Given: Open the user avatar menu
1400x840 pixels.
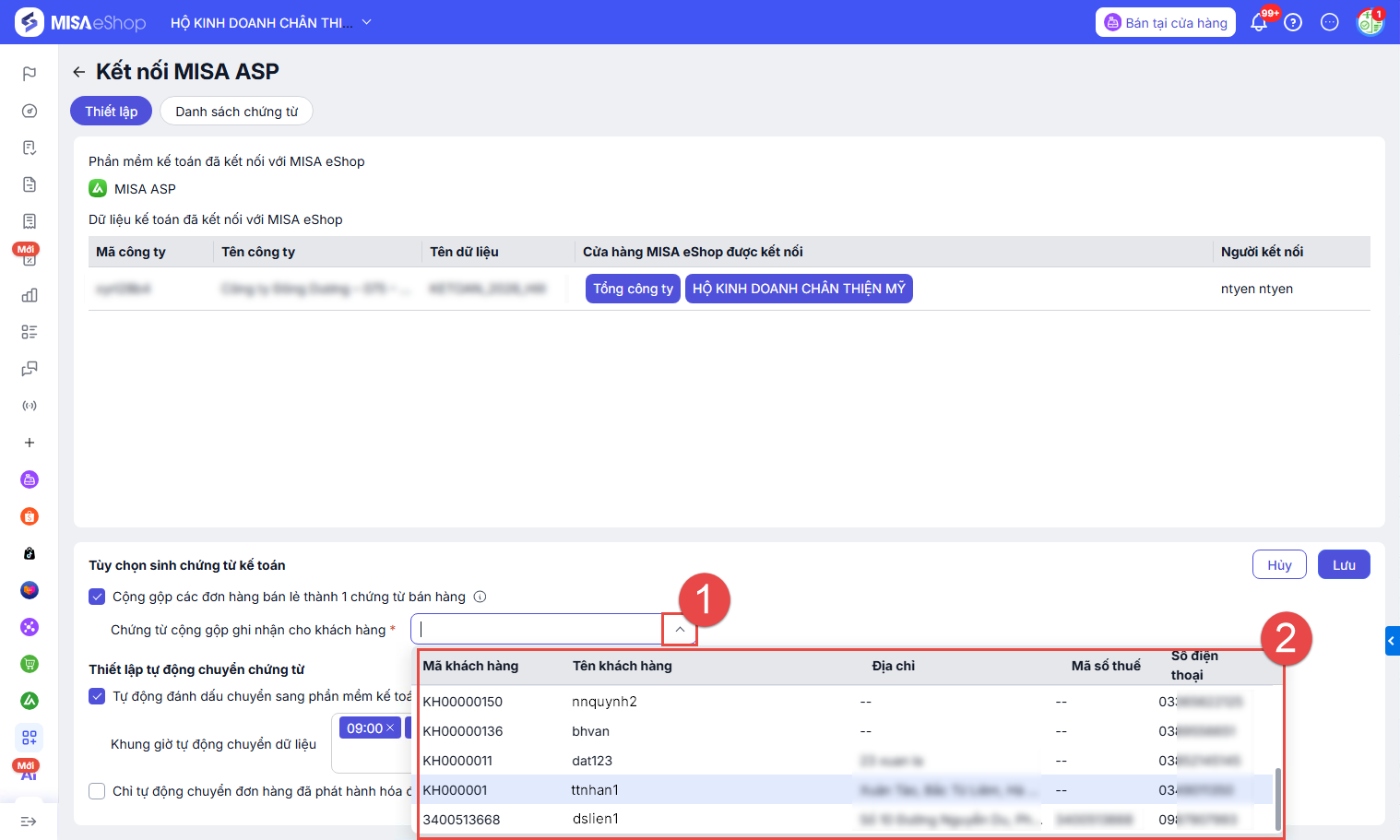Looking at the screenshot, I should pyautogui.click(x=1370, y=22).
